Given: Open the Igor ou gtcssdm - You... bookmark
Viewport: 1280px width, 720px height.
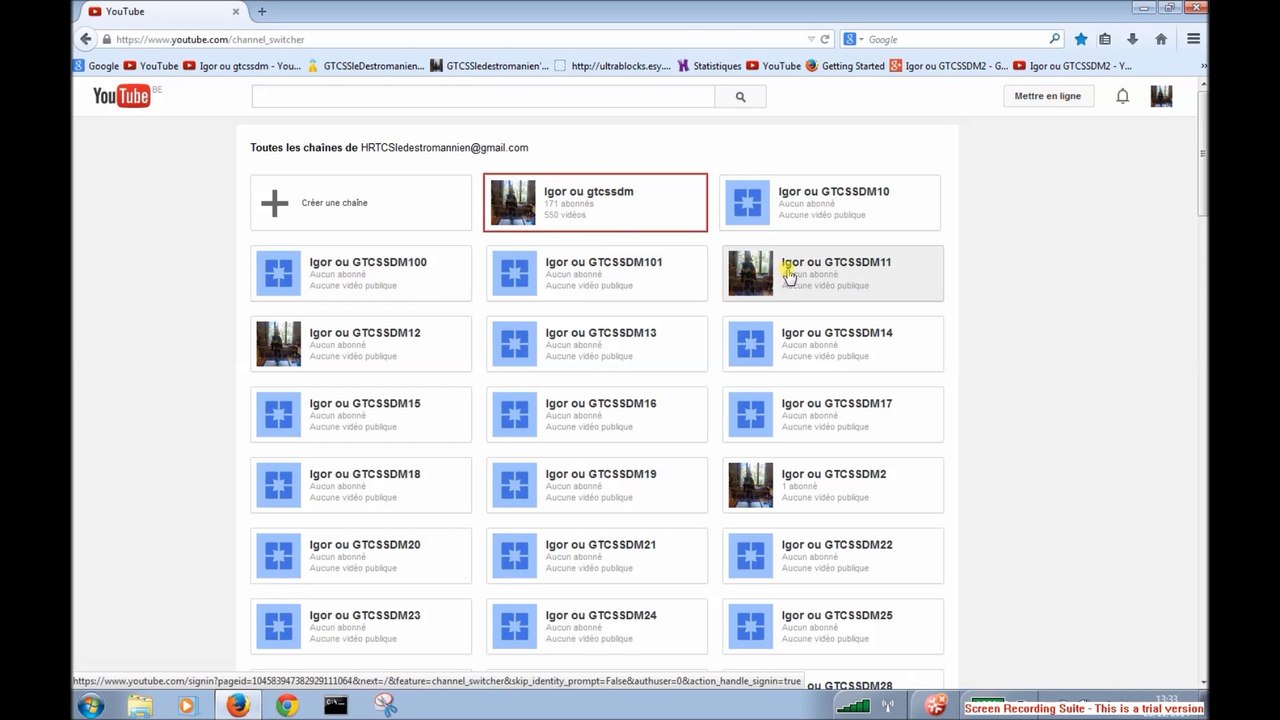Looking at the screenshot, I should tap(242, 66).
